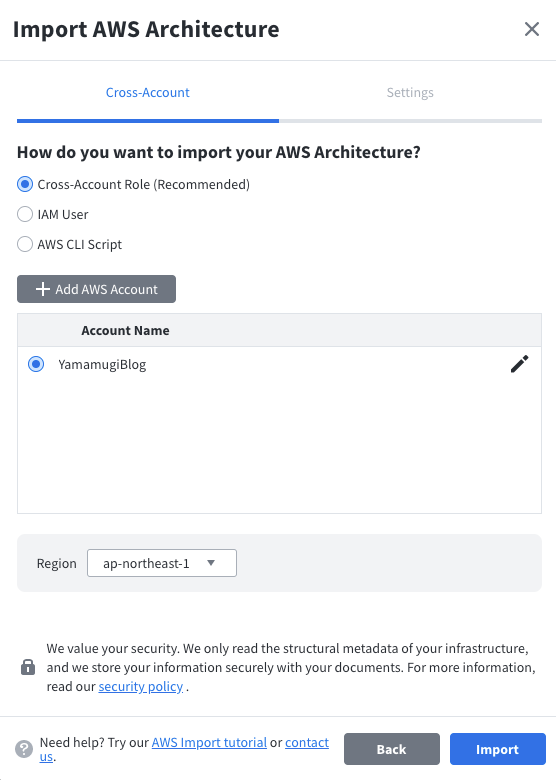This screenshot has width=556, height=780.
Task: Click the Account Name column header
Action: click(x=125, y=330)
